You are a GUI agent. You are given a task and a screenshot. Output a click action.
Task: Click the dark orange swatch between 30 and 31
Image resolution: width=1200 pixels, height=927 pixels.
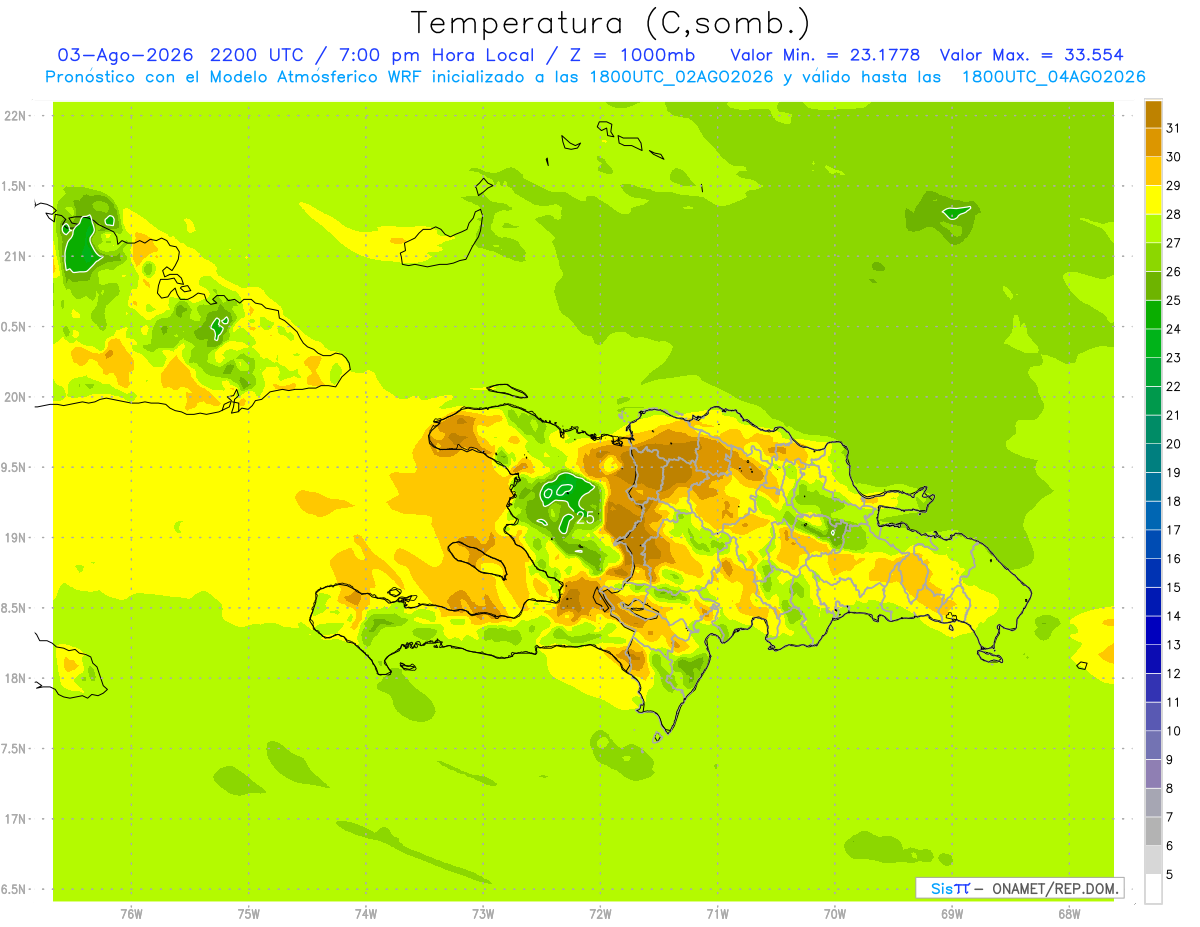click(x=1153, y=143)
